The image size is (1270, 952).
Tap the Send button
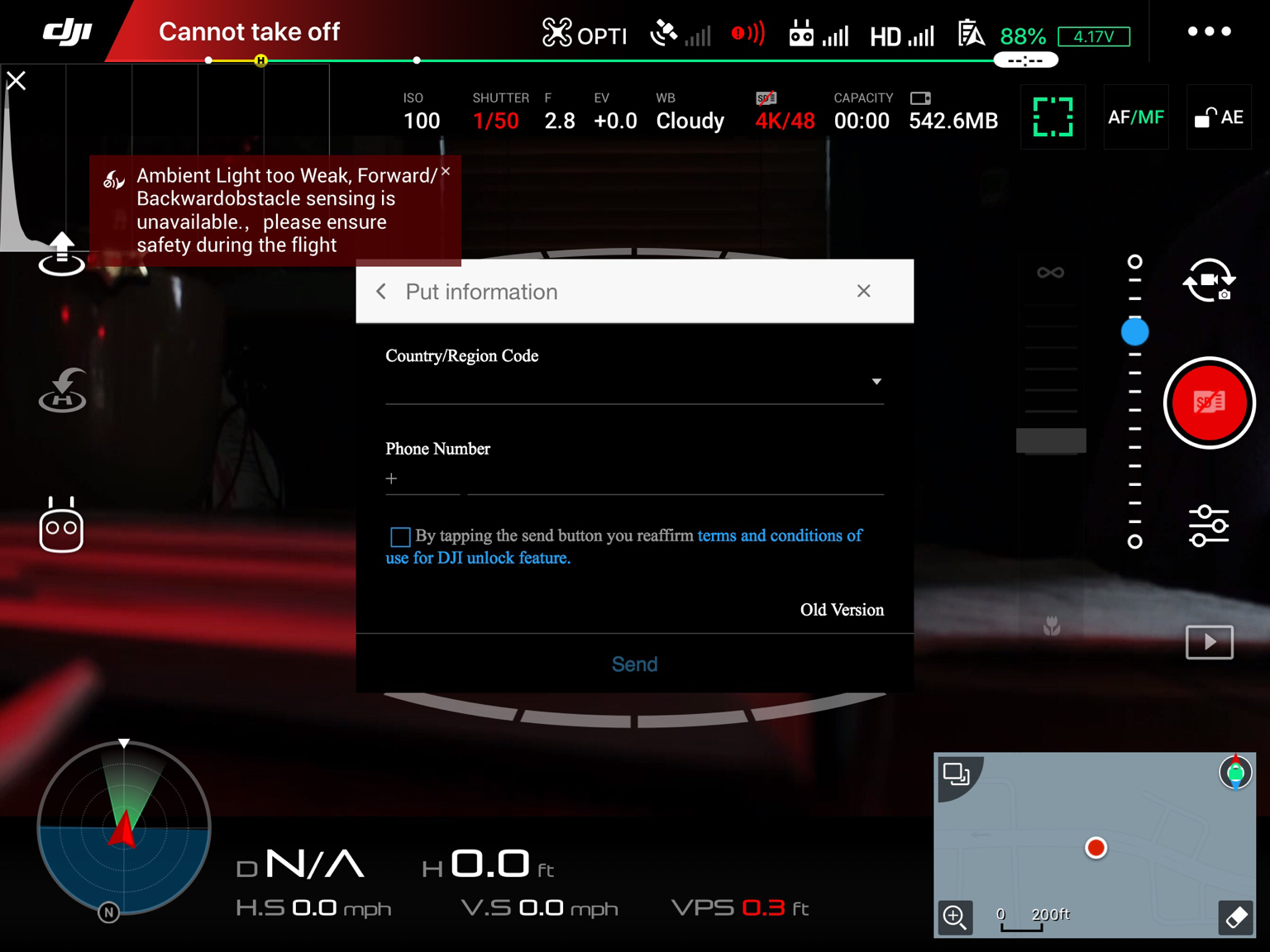[635, 664]
